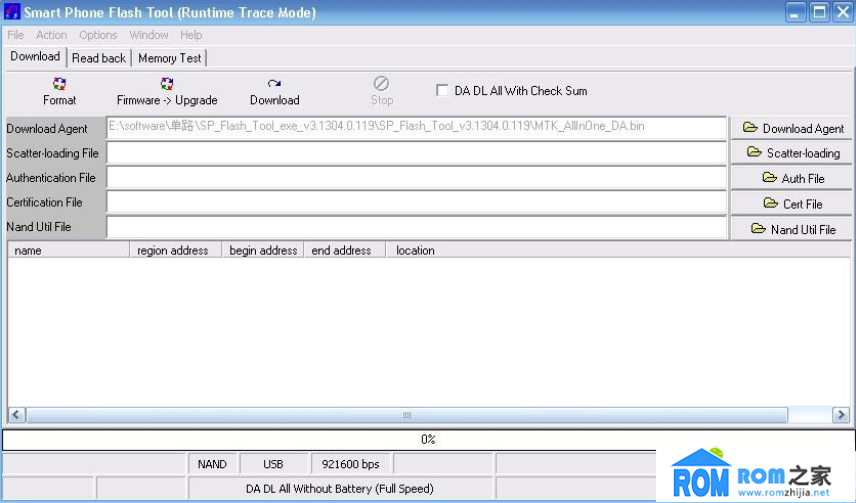Click the horizontal scrollbar thumb
The image size is (856, 503).
(407, 415)
